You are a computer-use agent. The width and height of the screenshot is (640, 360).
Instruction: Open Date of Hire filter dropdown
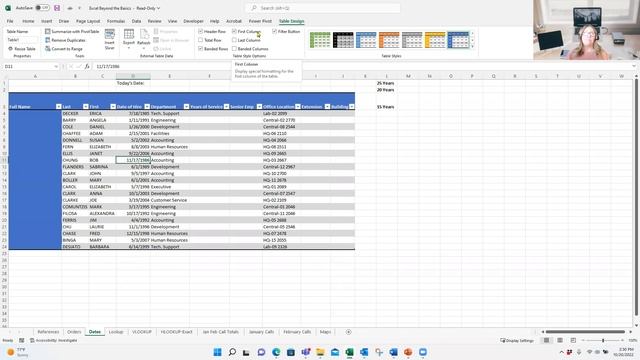[147, 107]
